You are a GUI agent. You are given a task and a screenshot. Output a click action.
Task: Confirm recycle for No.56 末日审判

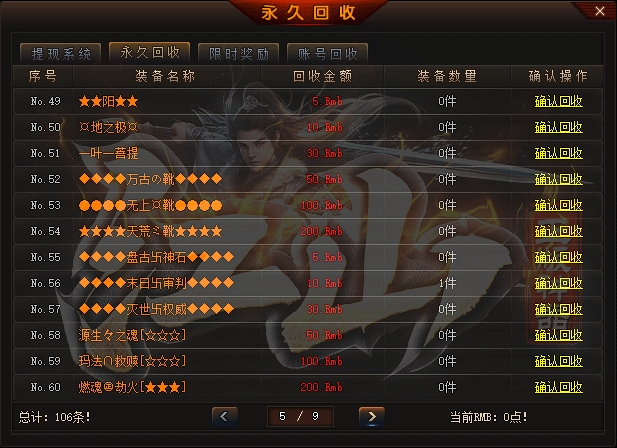(558, 283)
